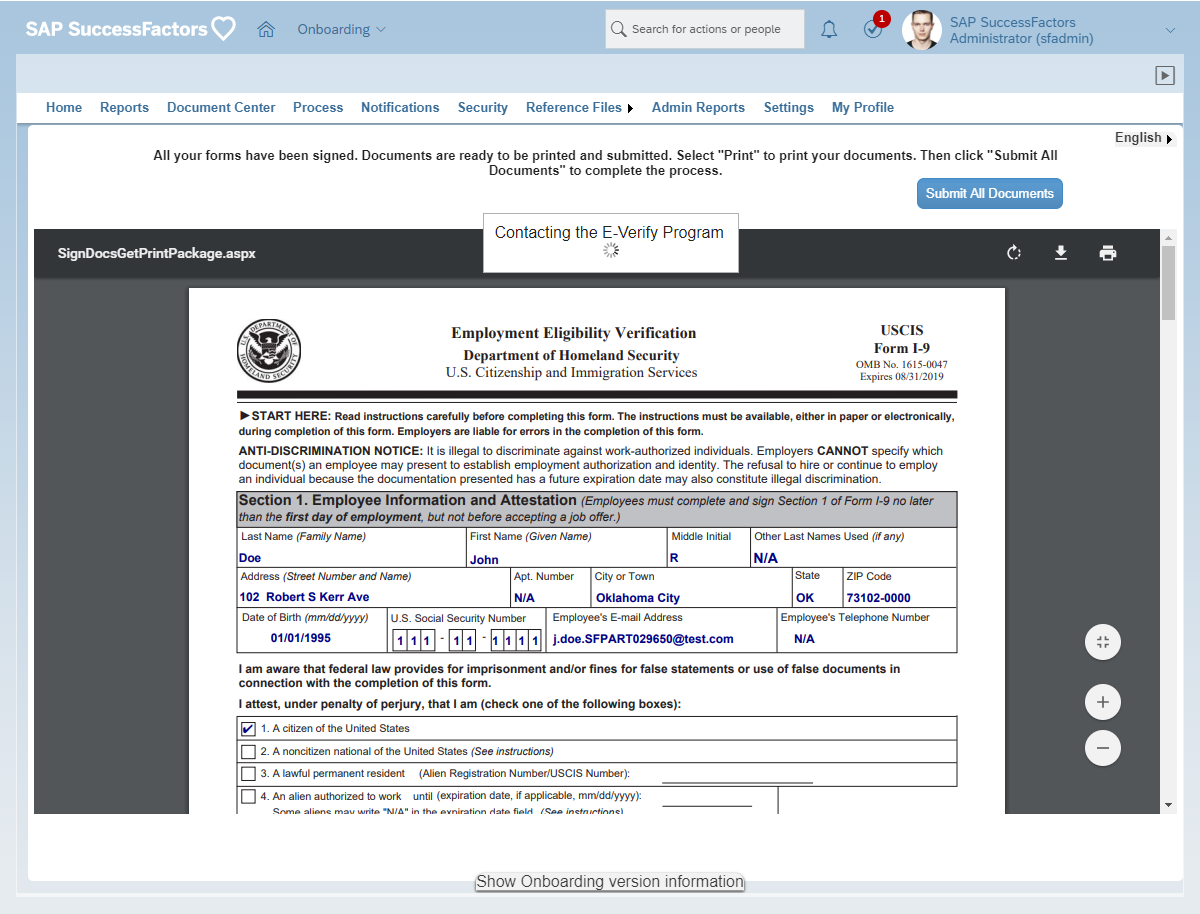
Task: Zoom in on the PDF
Action: click(x=1103, y=702)
